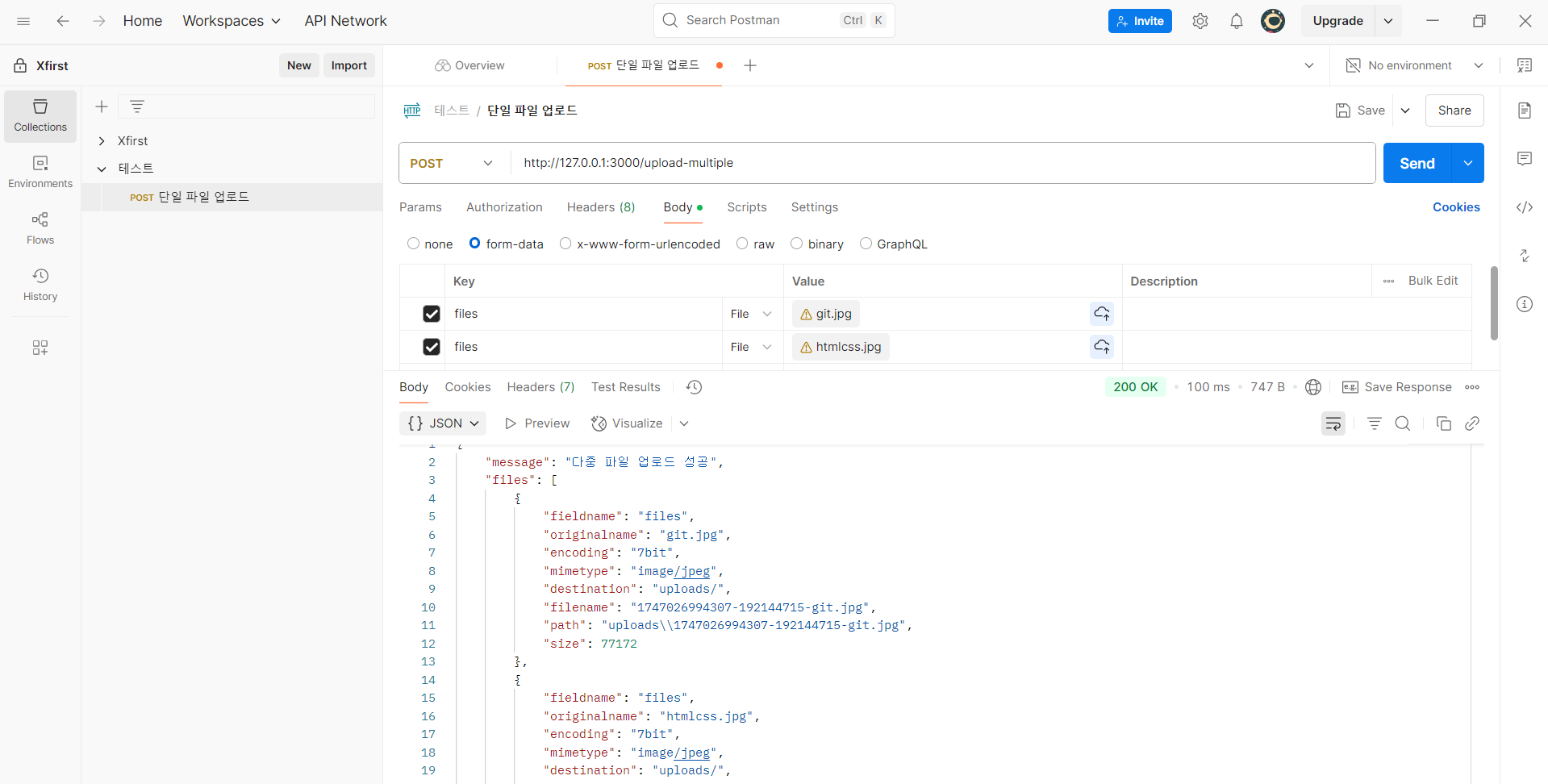Switch to the Params tab
This screenshot has height=784, width=1548.
tap(420, 207)
